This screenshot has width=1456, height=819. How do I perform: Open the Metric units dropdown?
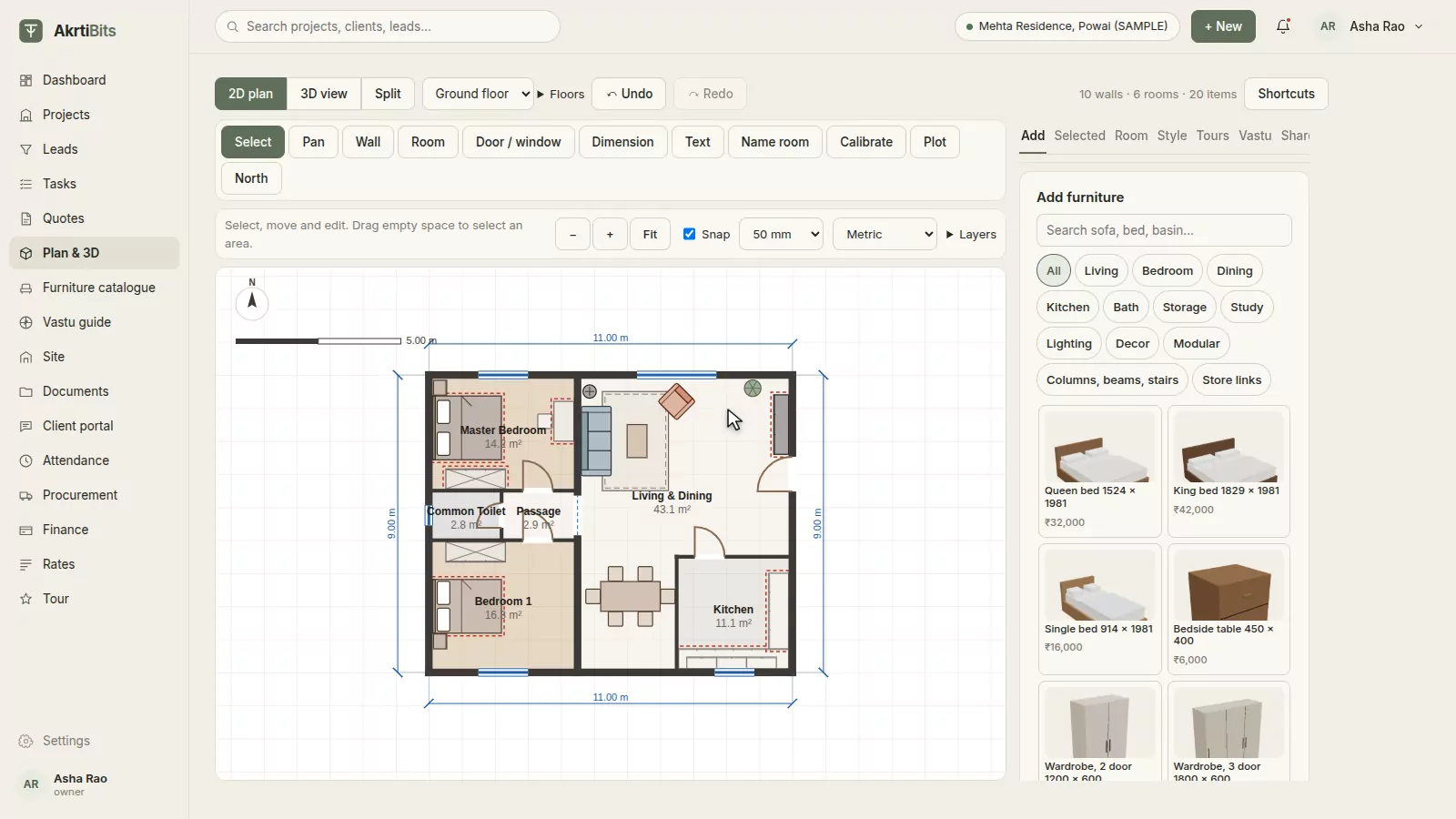(885, 234)
